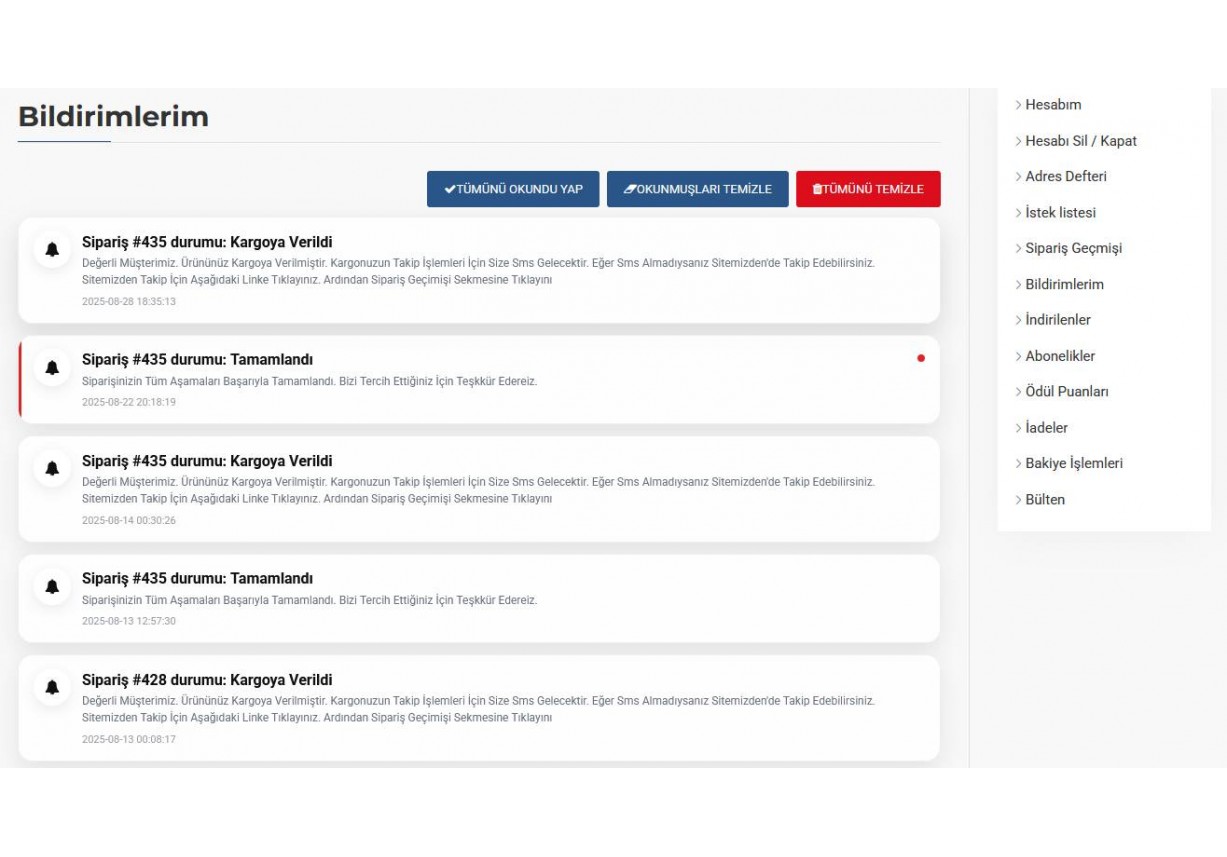This screenshot has height=857, width=1227.
Task: Click bell icon of Sipariş #428 notification
Action: (52, 687)
